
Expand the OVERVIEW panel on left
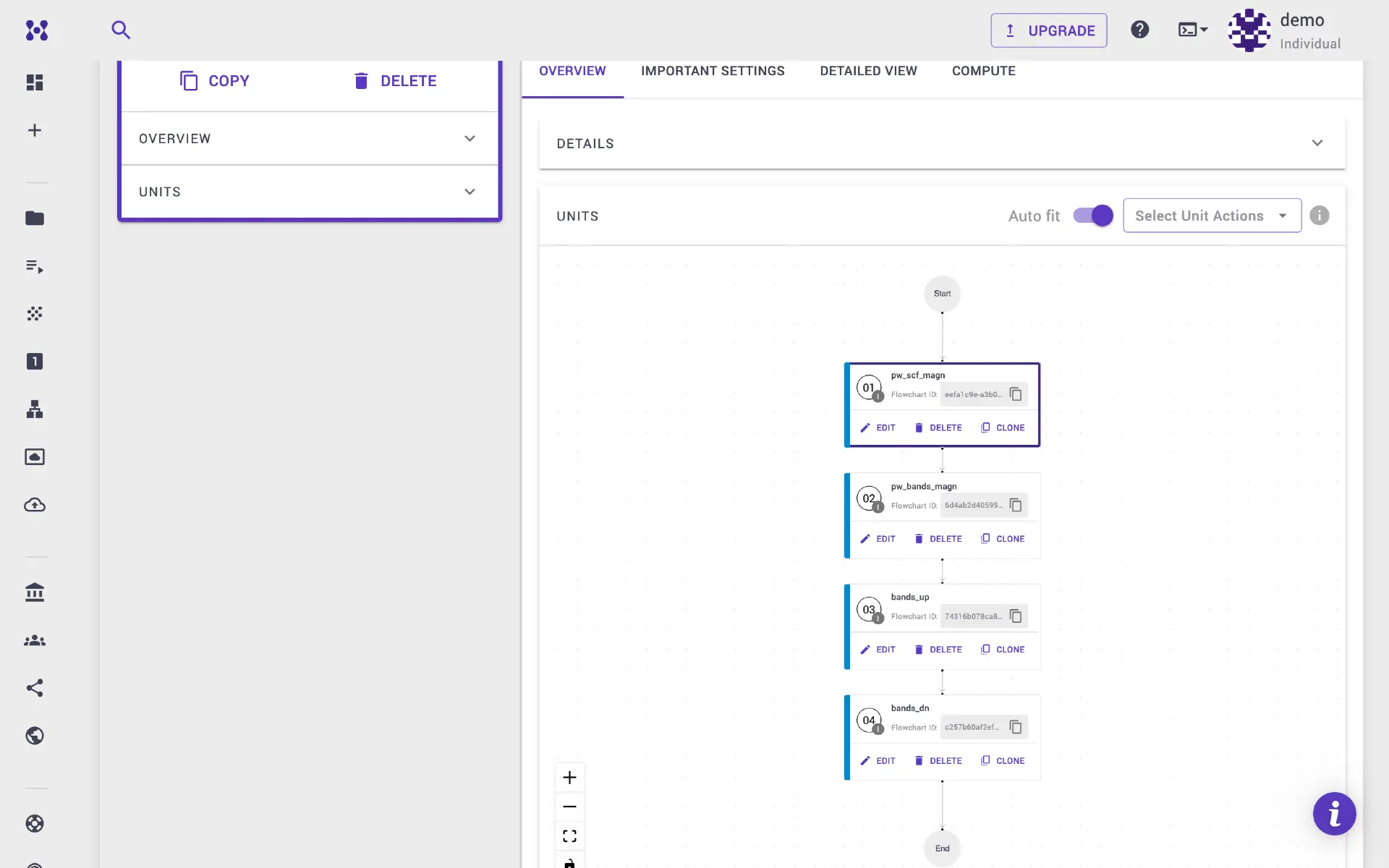[x=470, y=138]
